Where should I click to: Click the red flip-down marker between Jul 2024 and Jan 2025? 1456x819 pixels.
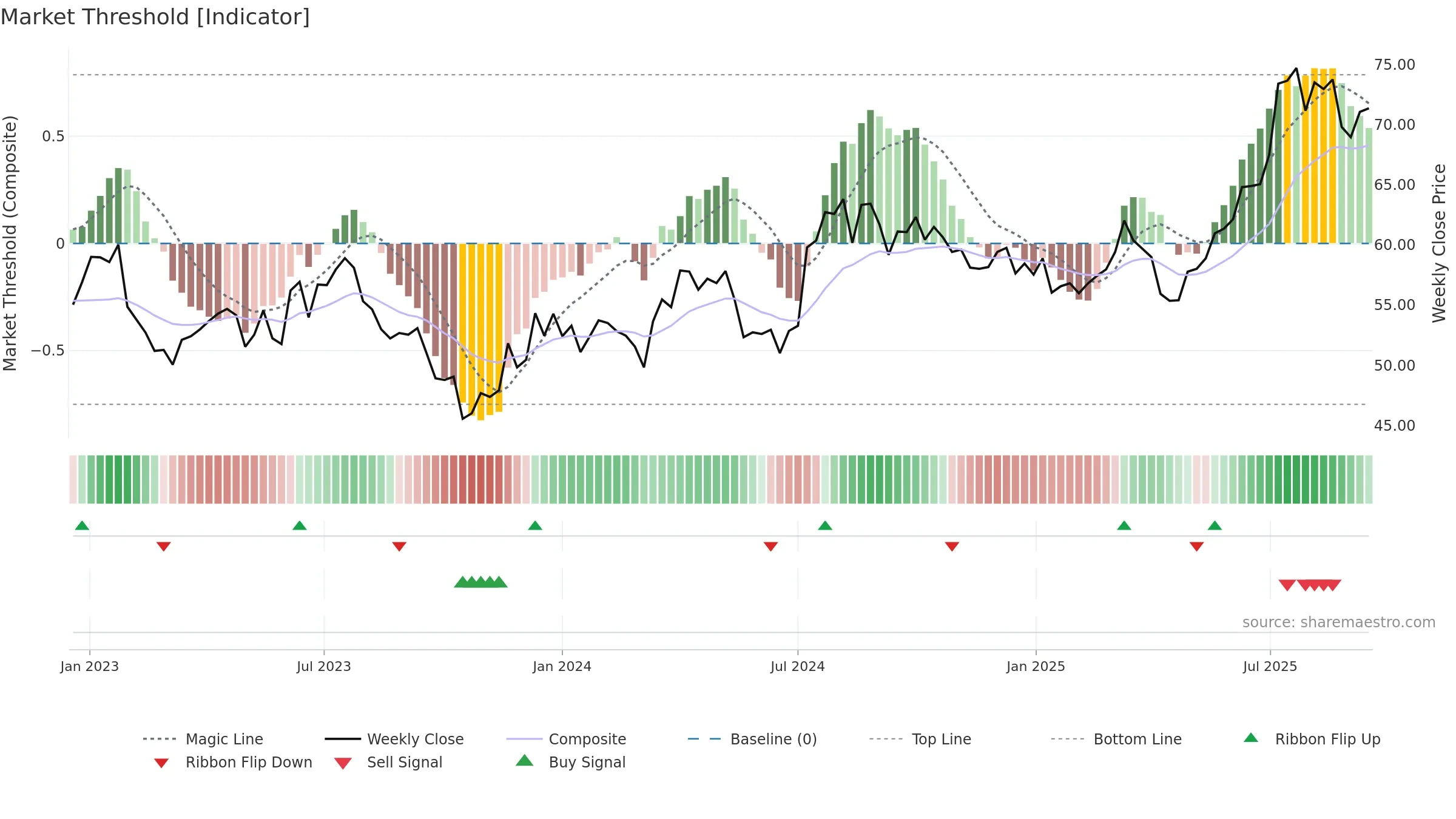tap(951, 547)
